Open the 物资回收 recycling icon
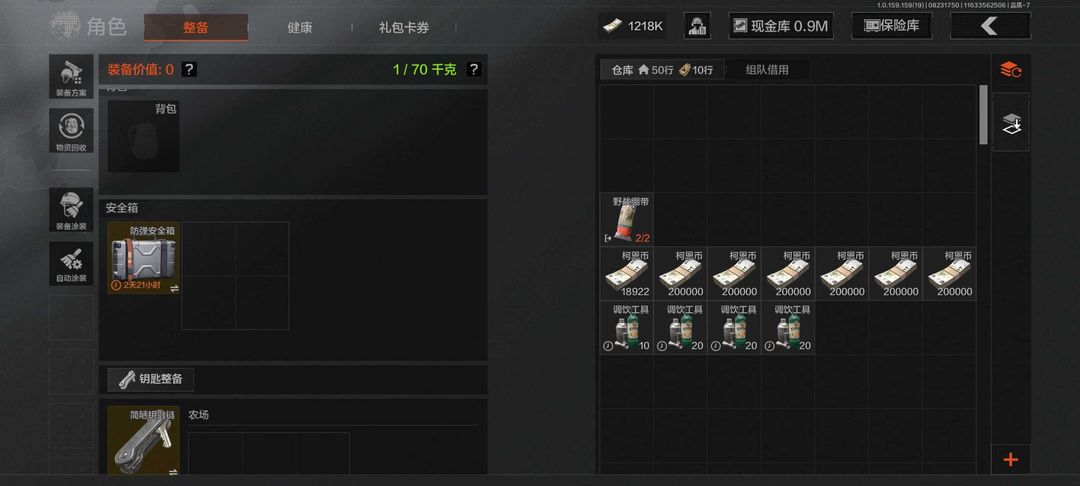Viewport: 1080px width, 486px height. pos(71,131)
